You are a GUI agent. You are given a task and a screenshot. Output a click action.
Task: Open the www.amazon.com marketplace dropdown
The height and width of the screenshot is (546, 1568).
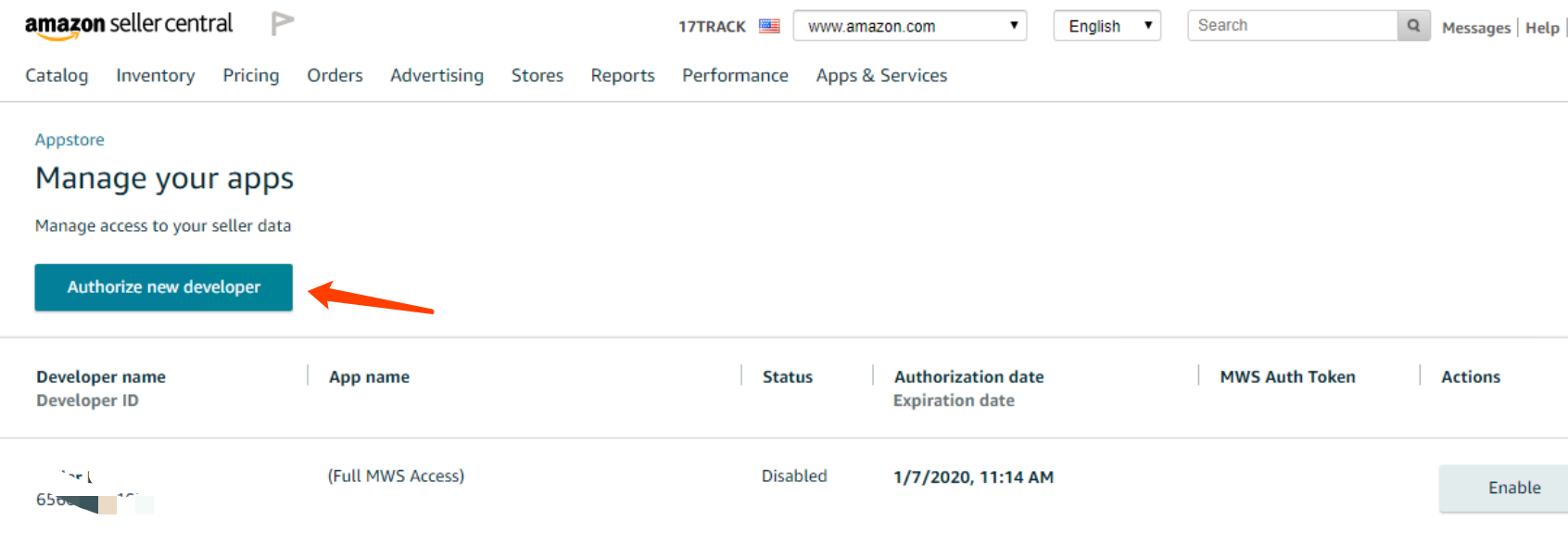point(910,26)
